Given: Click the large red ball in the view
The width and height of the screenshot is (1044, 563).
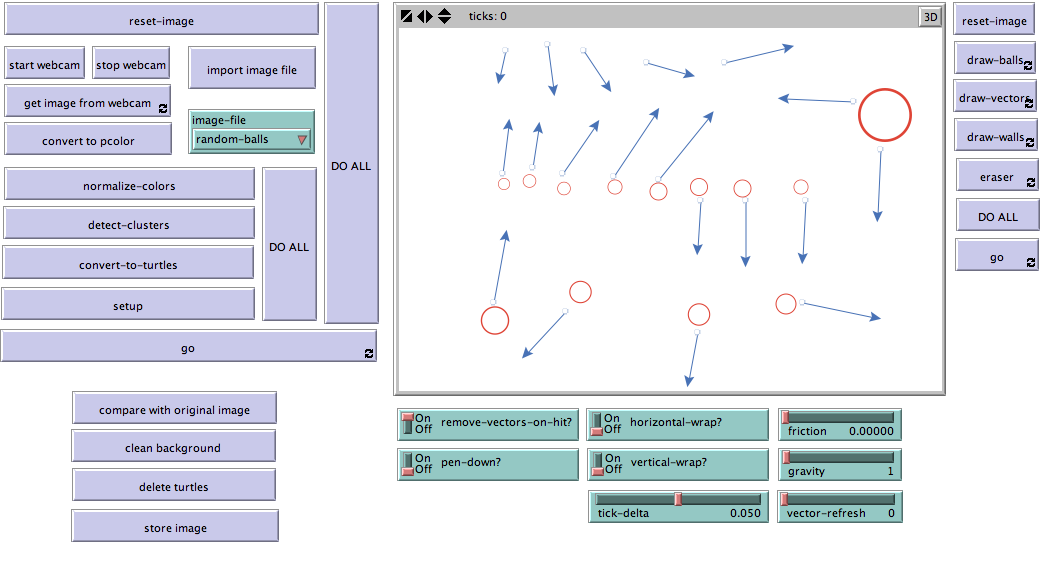Looking at the screenshot, I should tap(885, 114).
